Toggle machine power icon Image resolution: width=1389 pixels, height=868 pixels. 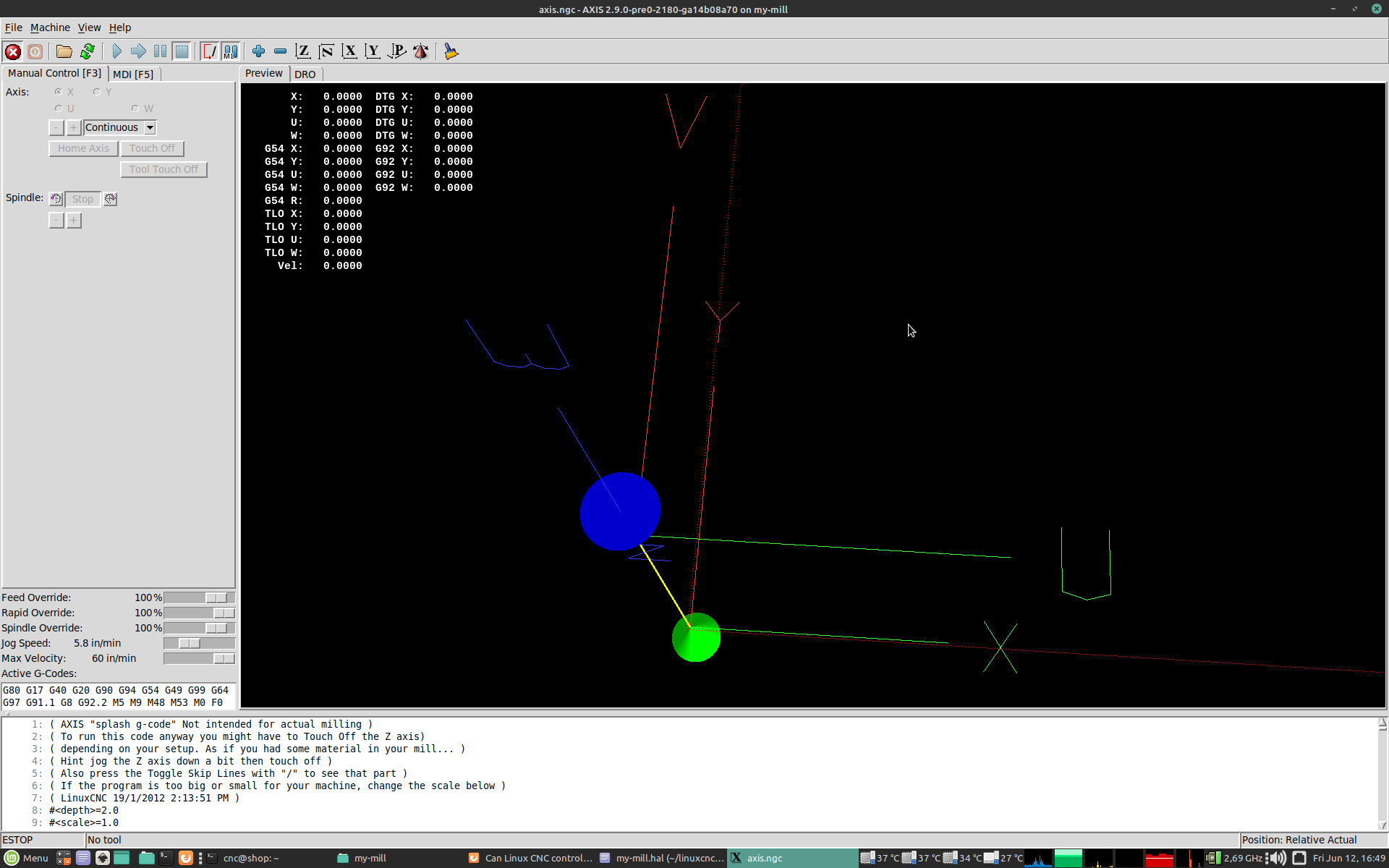(x=35, y=51)
